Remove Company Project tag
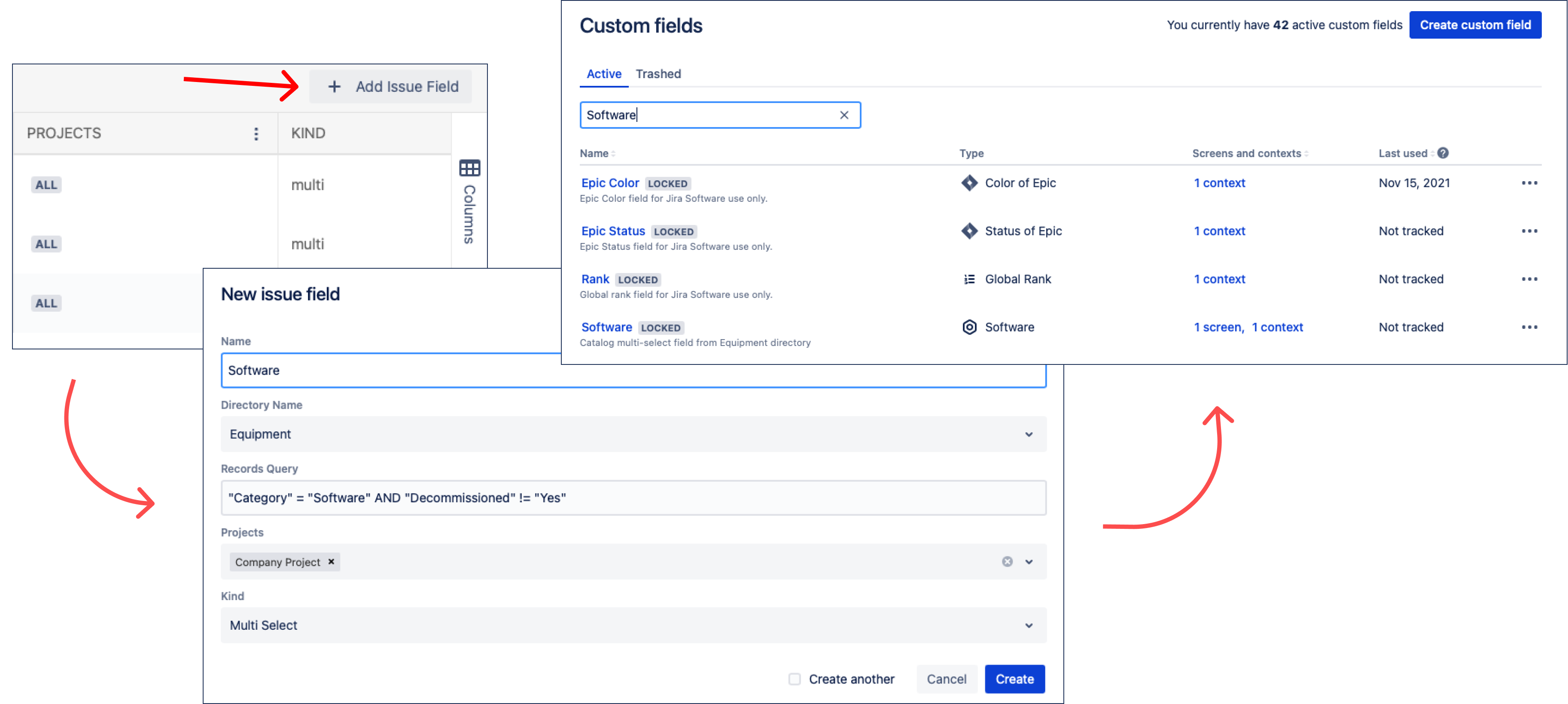Image resolution: width=1568 pixels, height=704 pixels. pos(331,561)
